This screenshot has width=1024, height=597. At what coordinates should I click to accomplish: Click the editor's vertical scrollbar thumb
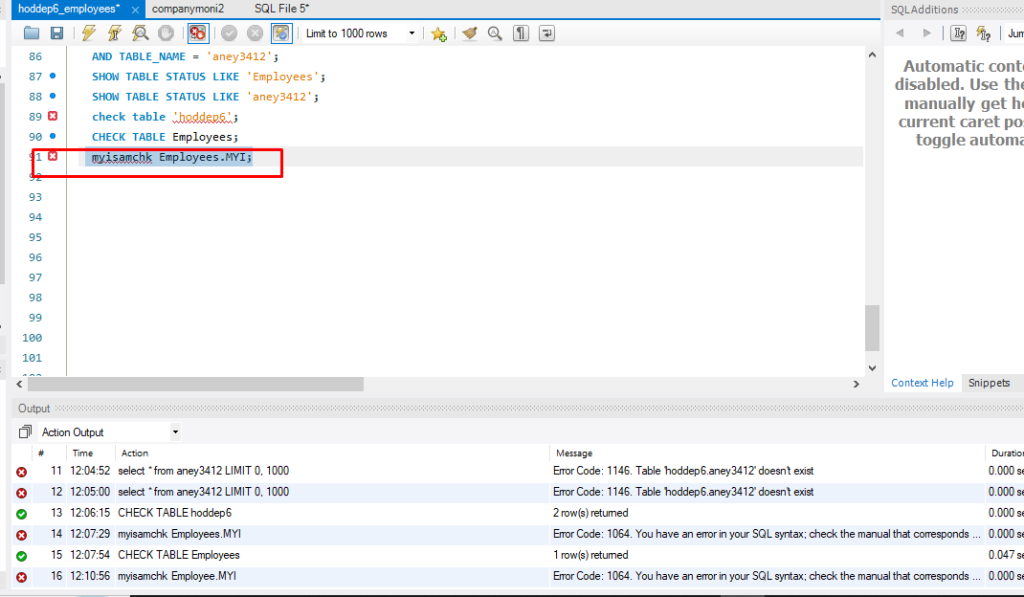pos(872,328)
